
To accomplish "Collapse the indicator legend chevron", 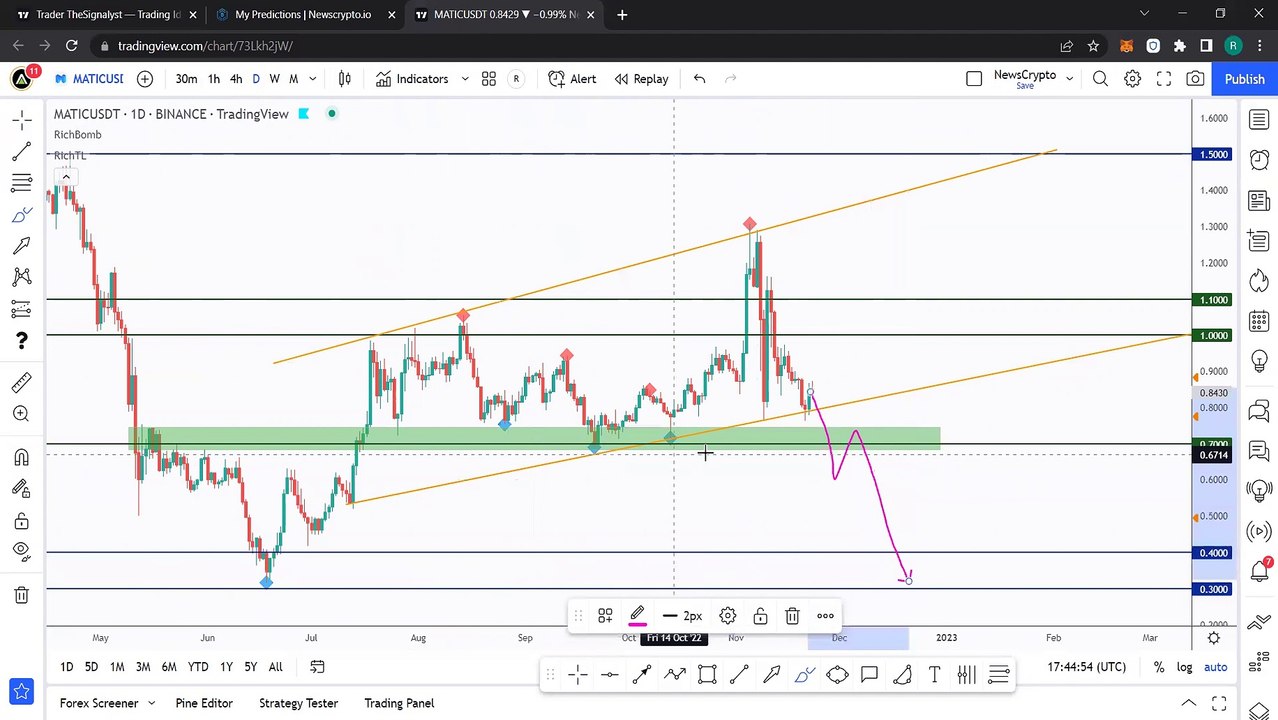I will coord(66,177).
